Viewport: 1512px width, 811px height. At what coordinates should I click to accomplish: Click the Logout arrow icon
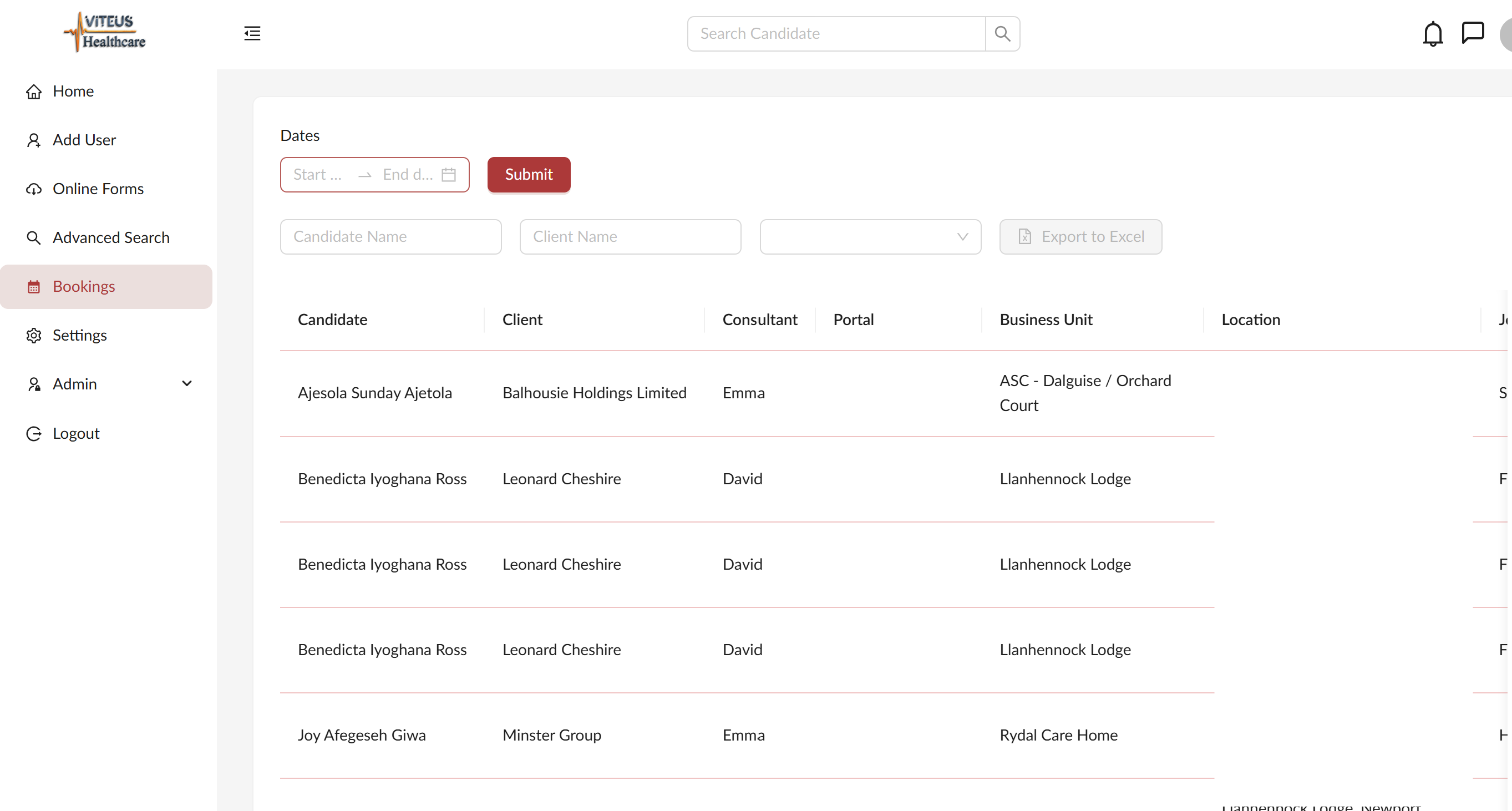34,434
